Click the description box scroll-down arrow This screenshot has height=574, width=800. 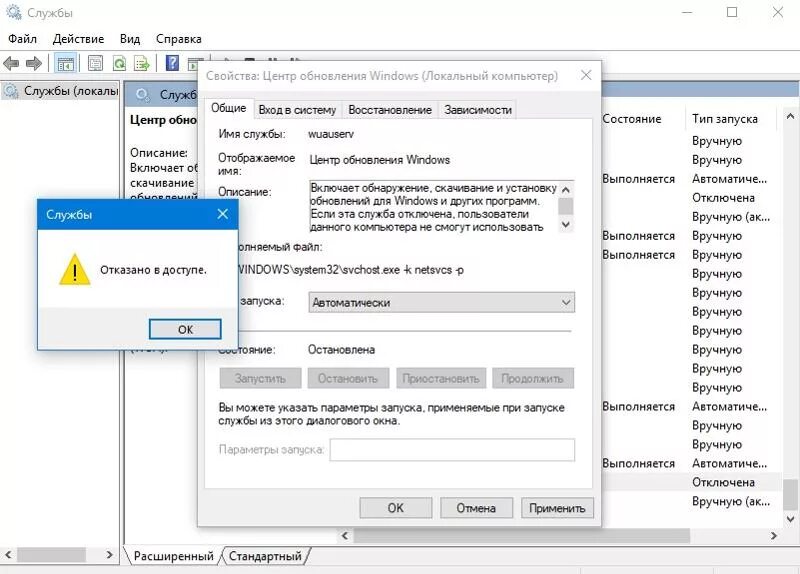coord(565,224)
